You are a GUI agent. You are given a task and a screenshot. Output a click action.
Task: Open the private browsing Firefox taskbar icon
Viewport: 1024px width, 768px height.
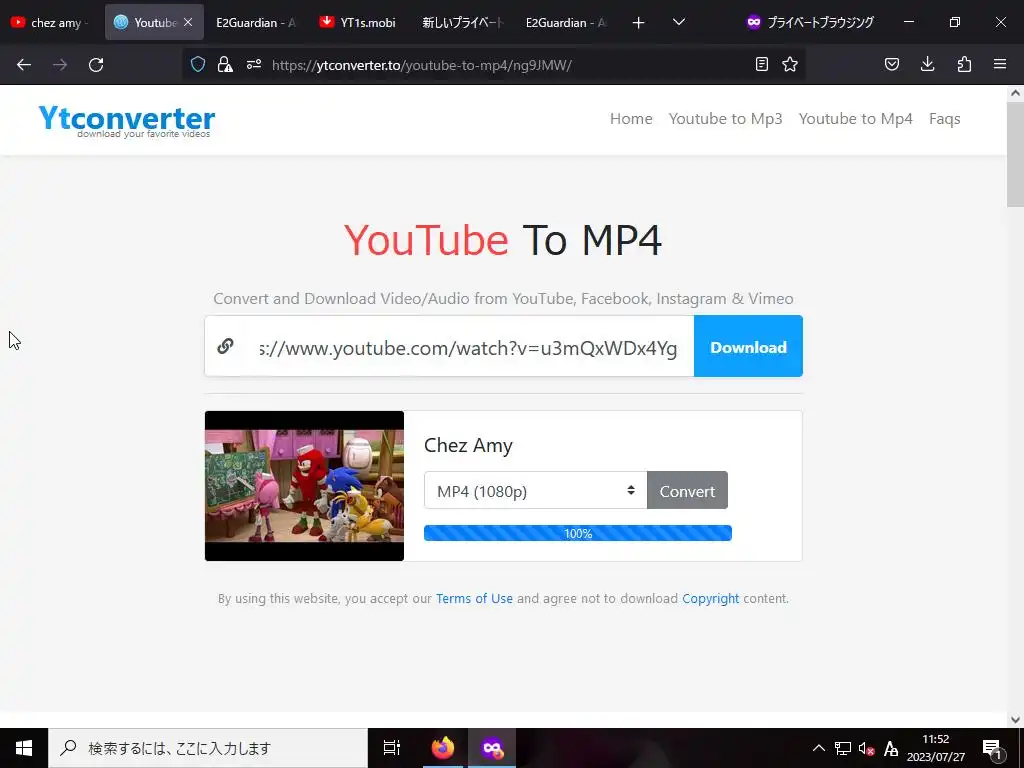pos(492,748)
